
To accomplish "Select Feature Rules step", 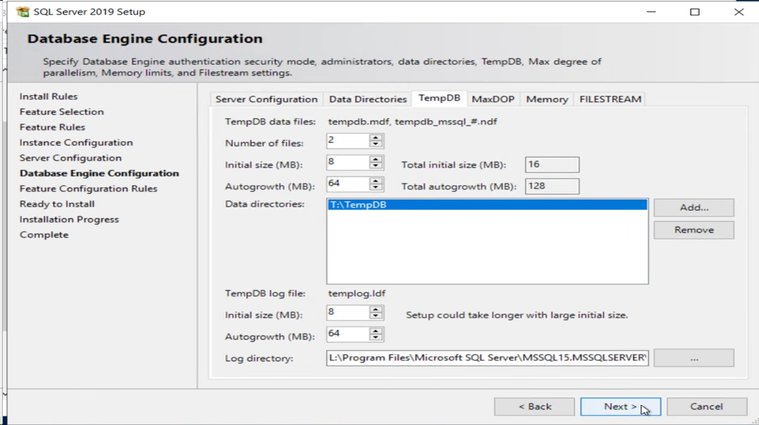I will pos(52,127).
